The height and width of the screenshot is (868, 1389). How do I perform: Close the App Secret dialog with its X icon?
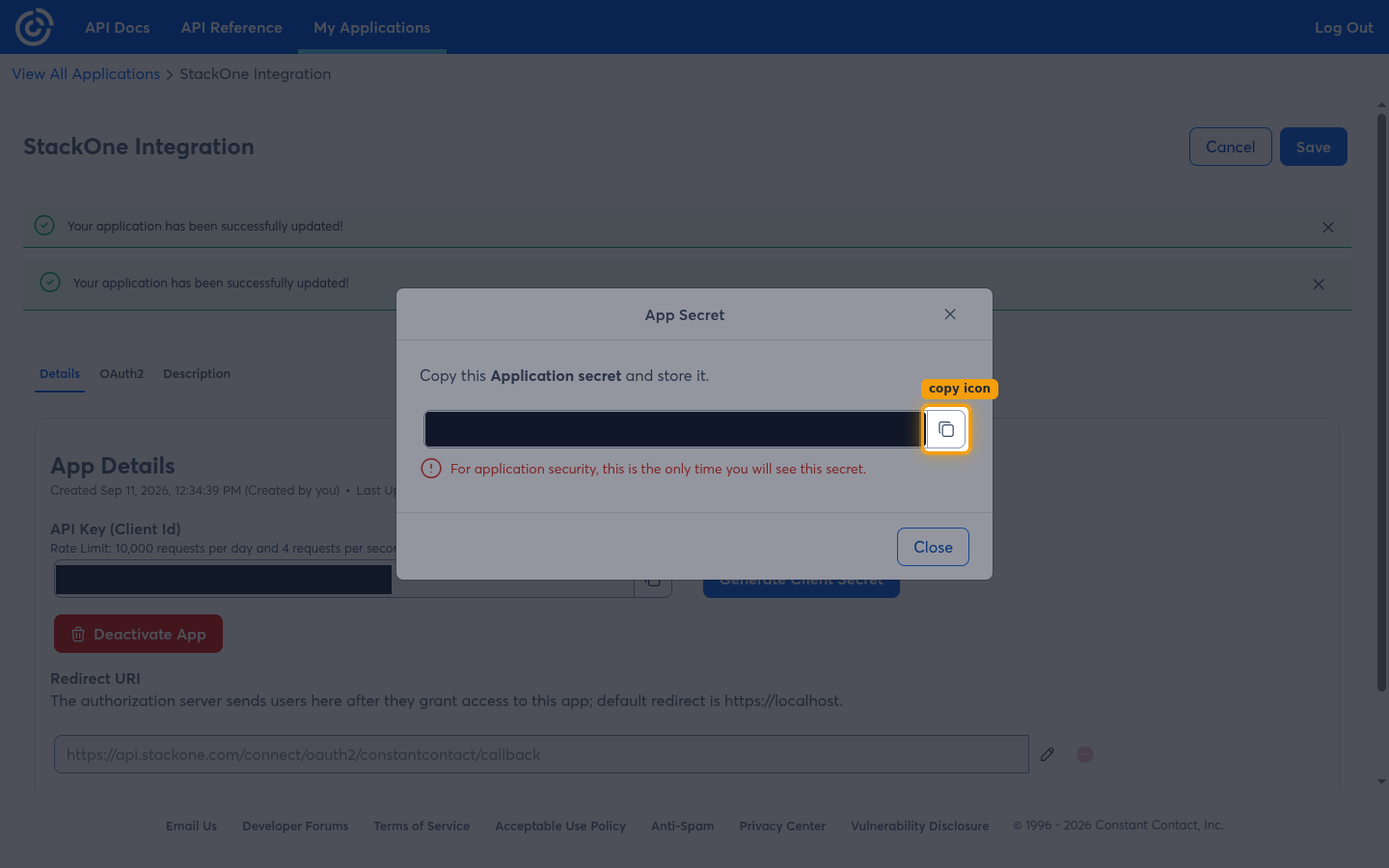950,314
